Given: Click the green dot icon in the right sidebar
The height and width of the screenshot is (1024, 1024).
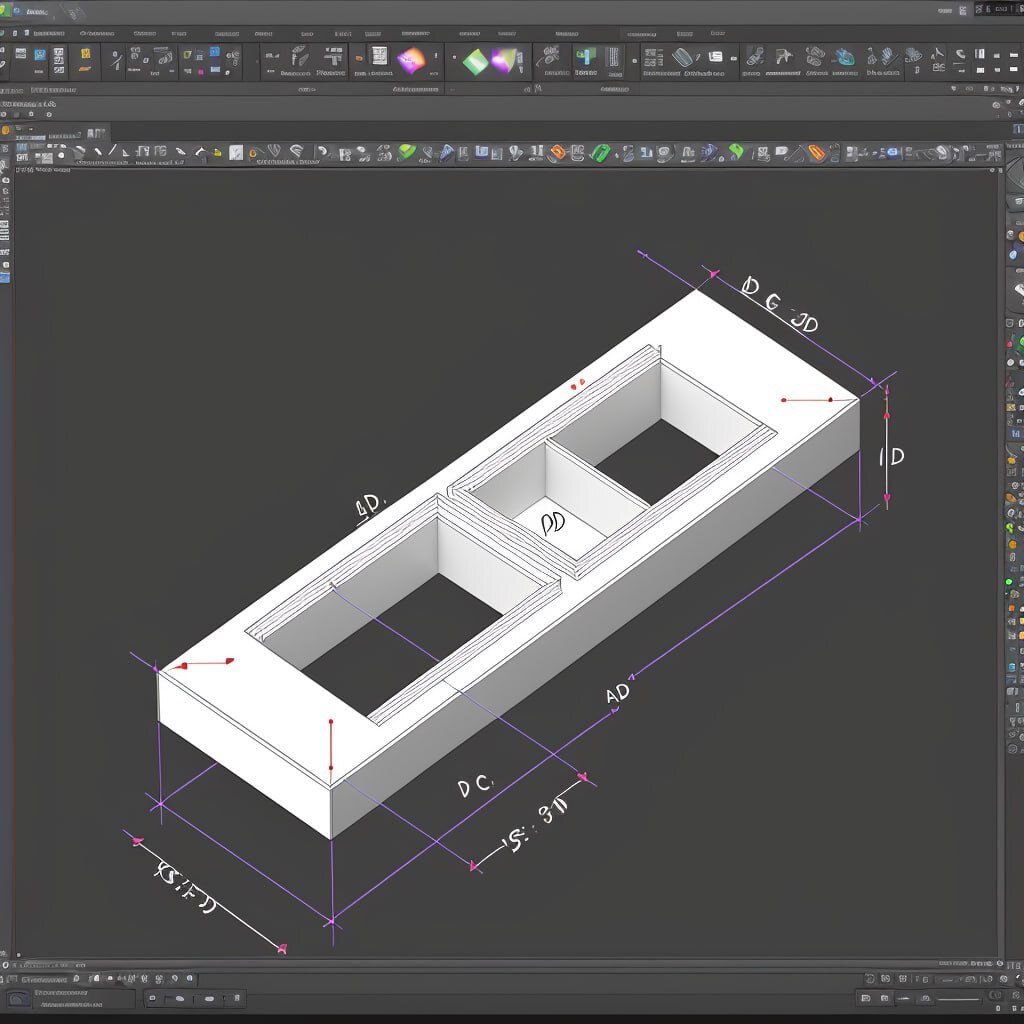Looking at the screenshot, I should click(1009, 581).
